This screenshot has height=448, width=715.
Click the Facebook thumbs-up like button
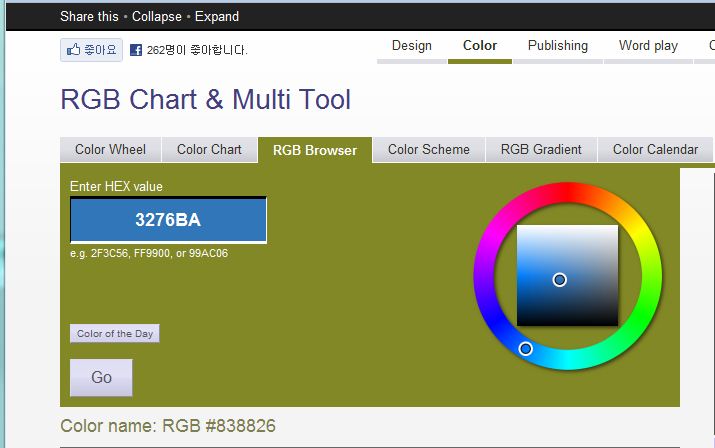point(91,50)
